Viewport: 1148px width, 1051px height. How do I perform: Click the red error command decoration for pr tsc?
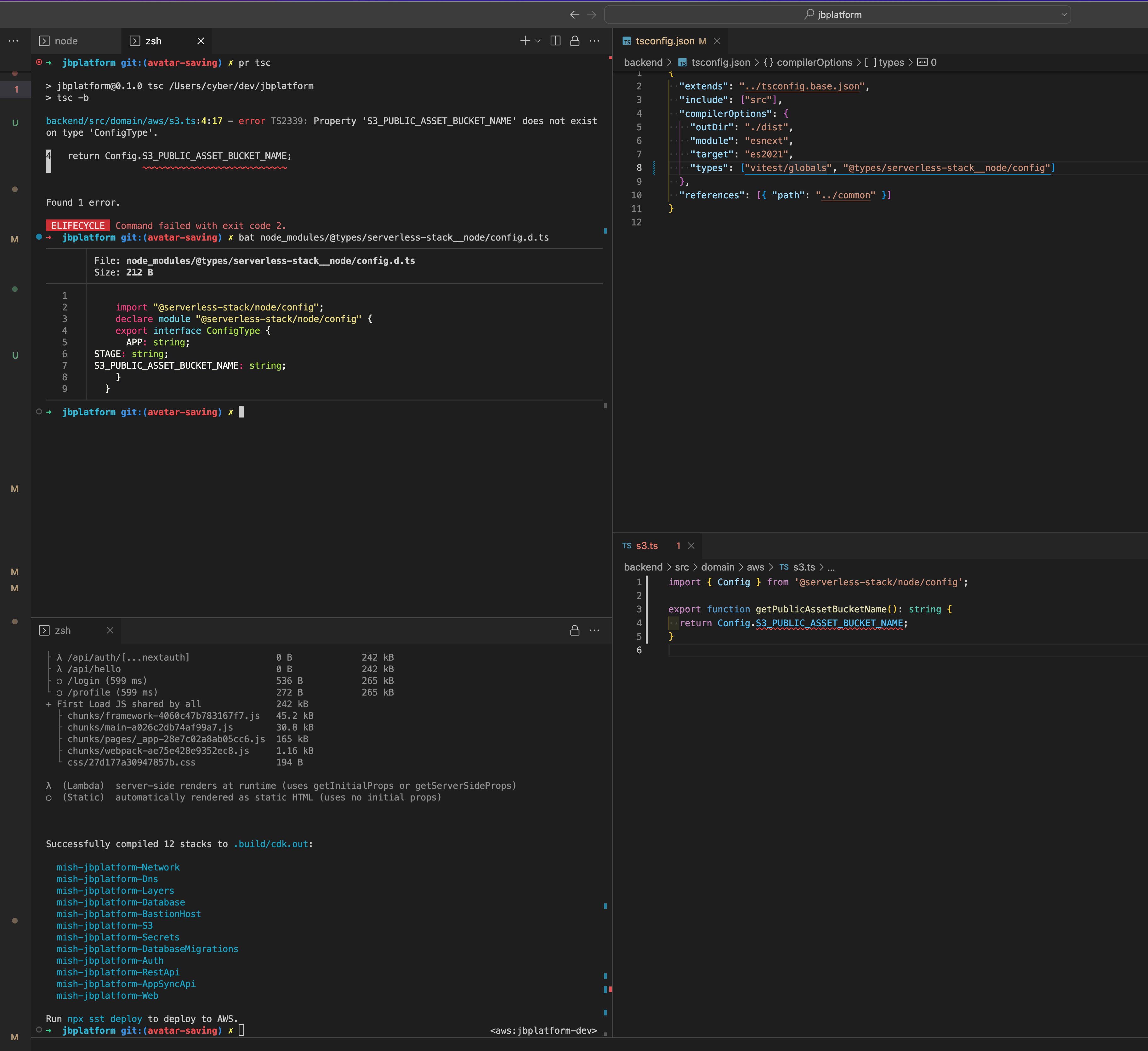pos(39,62)
